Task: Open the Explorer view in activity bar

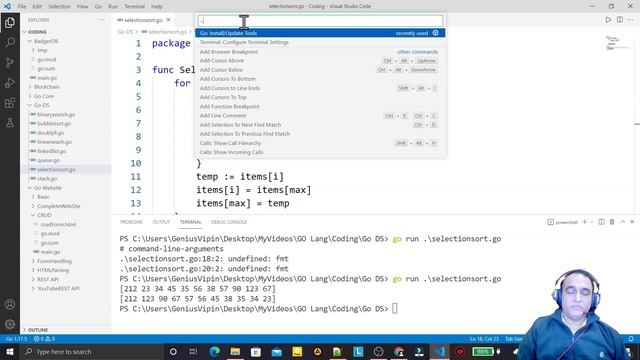Action: [x=10, y=22]
